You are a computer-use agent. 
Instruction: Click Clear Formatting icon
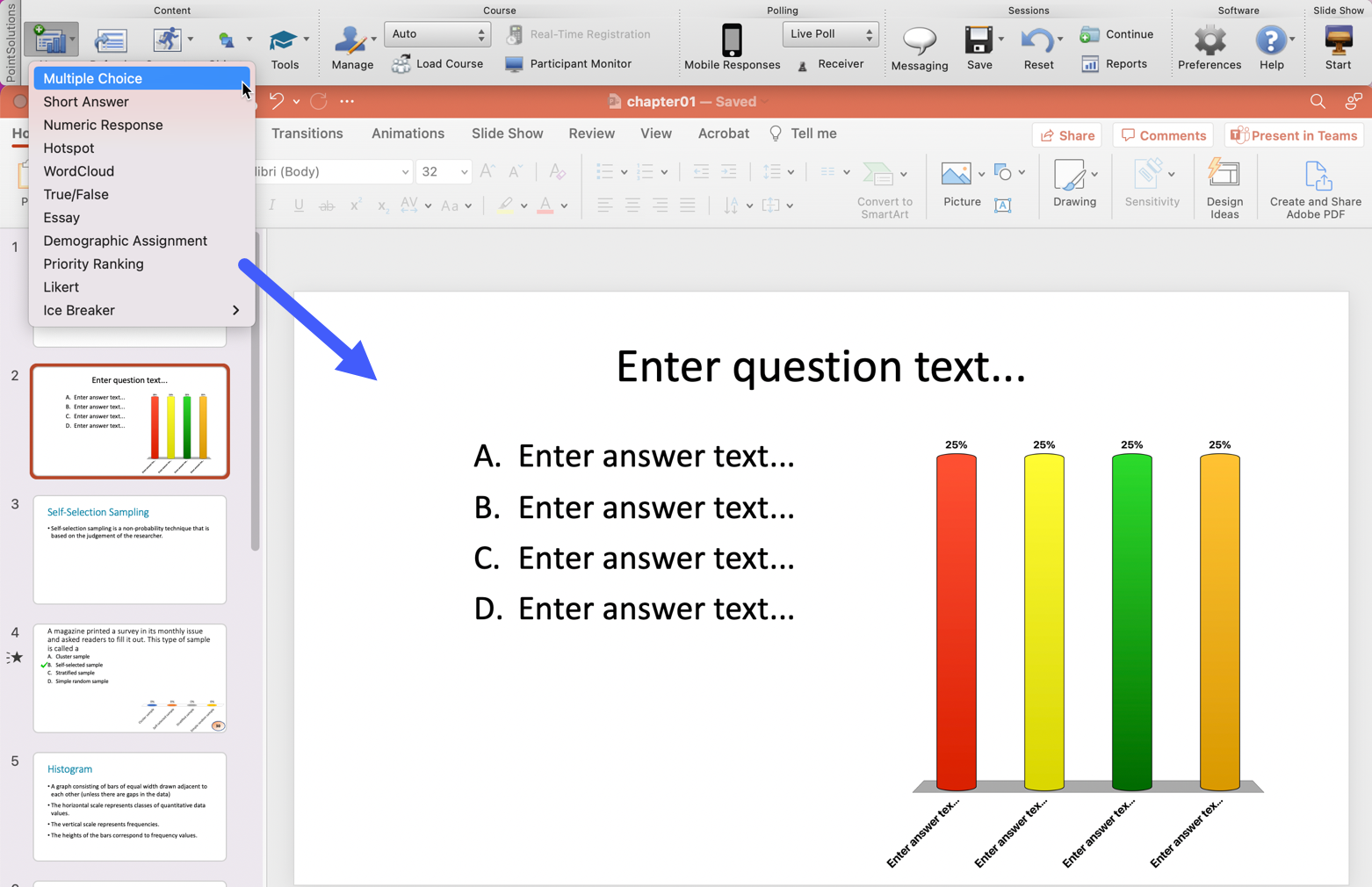coord(557,171)
